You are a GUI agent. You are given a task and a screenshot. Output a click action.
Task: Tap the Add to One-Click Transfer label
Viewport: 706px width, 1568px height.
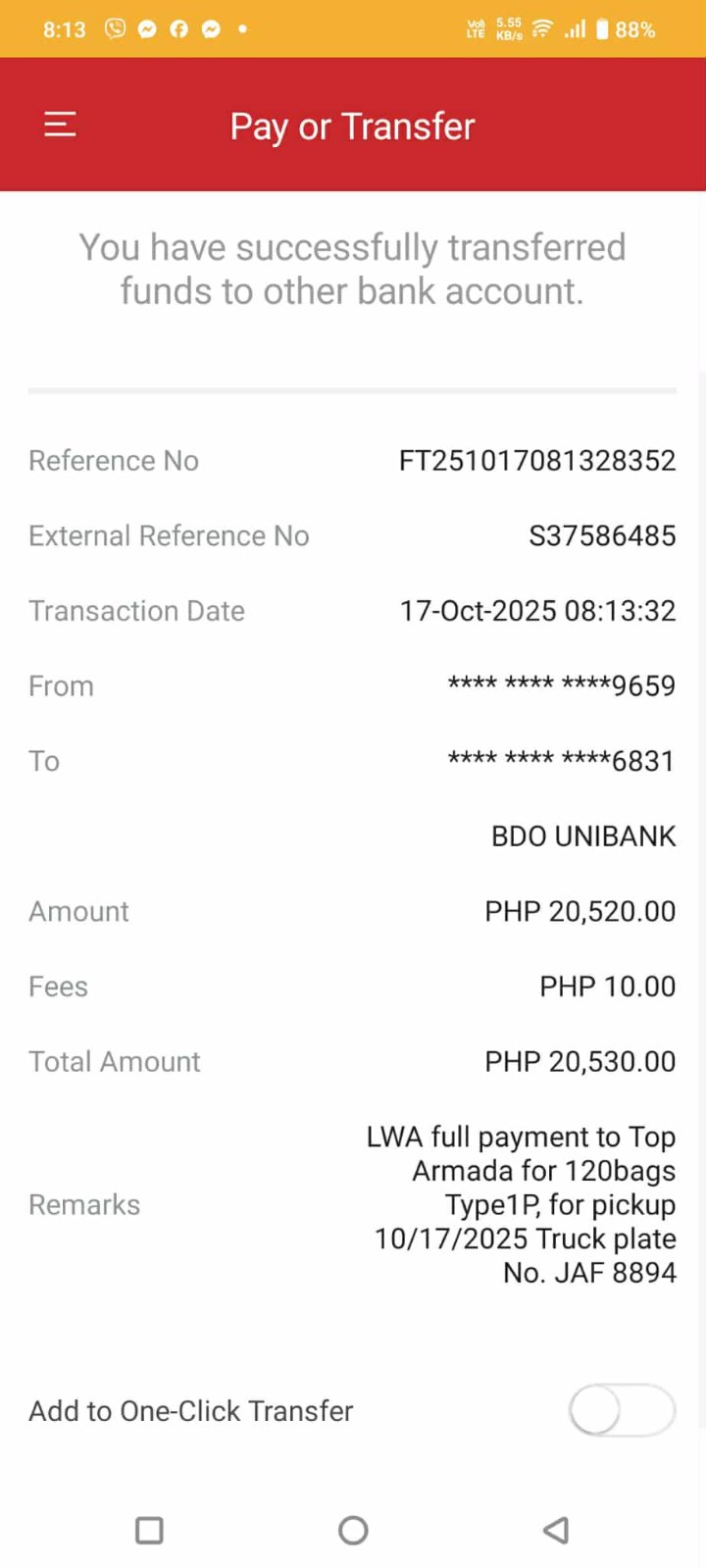coord(191,1411)
